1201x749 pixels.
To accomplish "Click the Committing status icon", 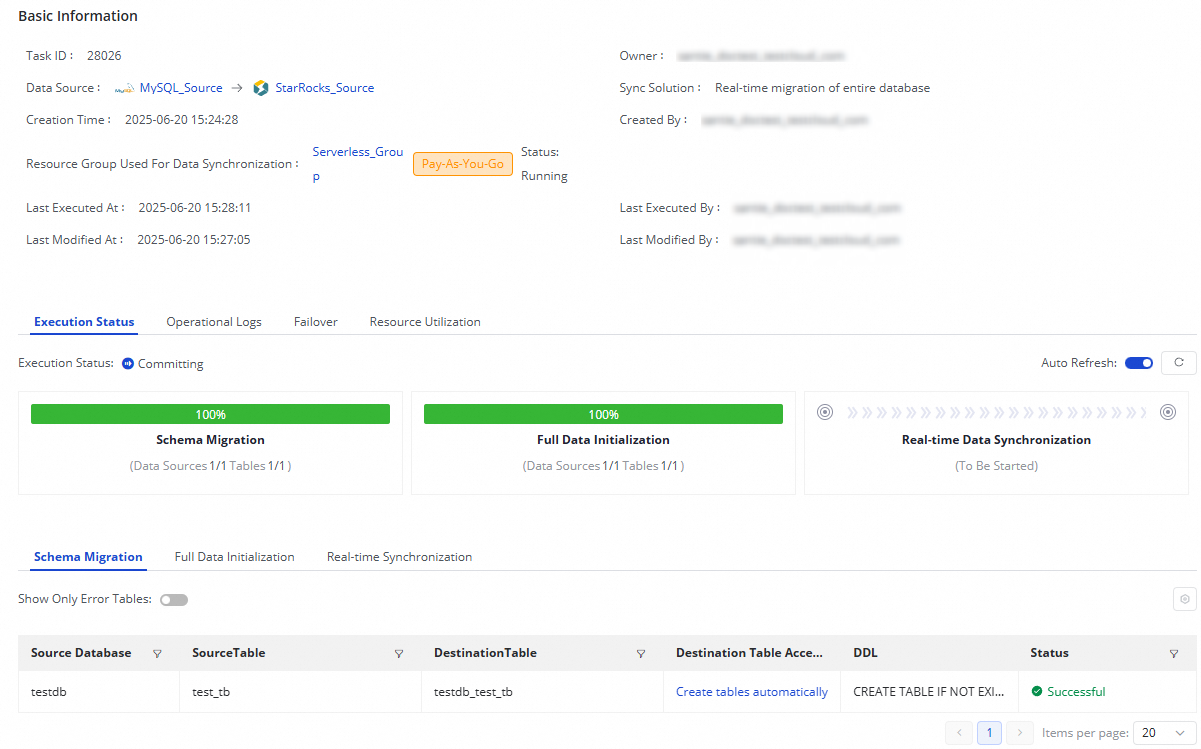I will click(128, 364).
